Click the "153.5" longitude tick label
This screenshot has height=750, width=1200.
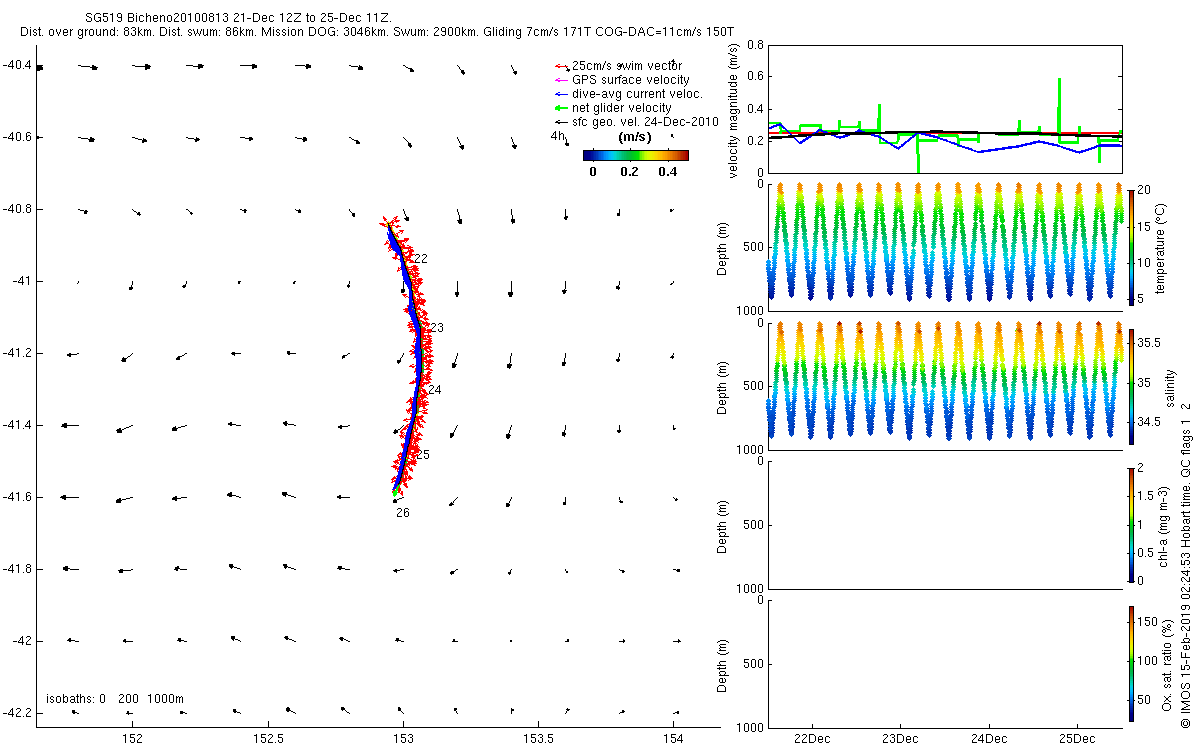pos(538,740)
